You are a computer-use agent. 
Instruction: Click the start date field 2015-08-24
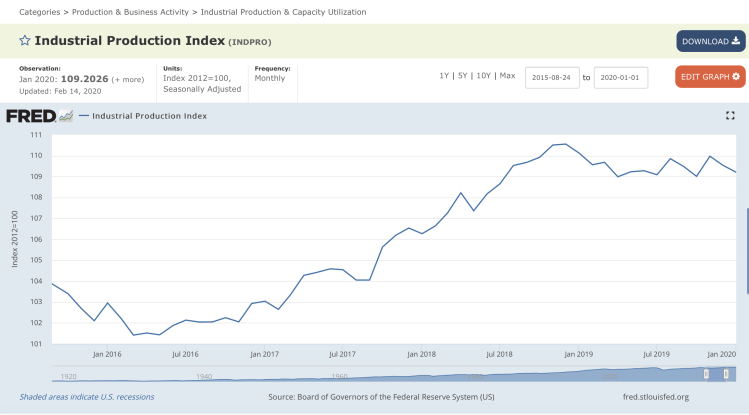(552, 77)
